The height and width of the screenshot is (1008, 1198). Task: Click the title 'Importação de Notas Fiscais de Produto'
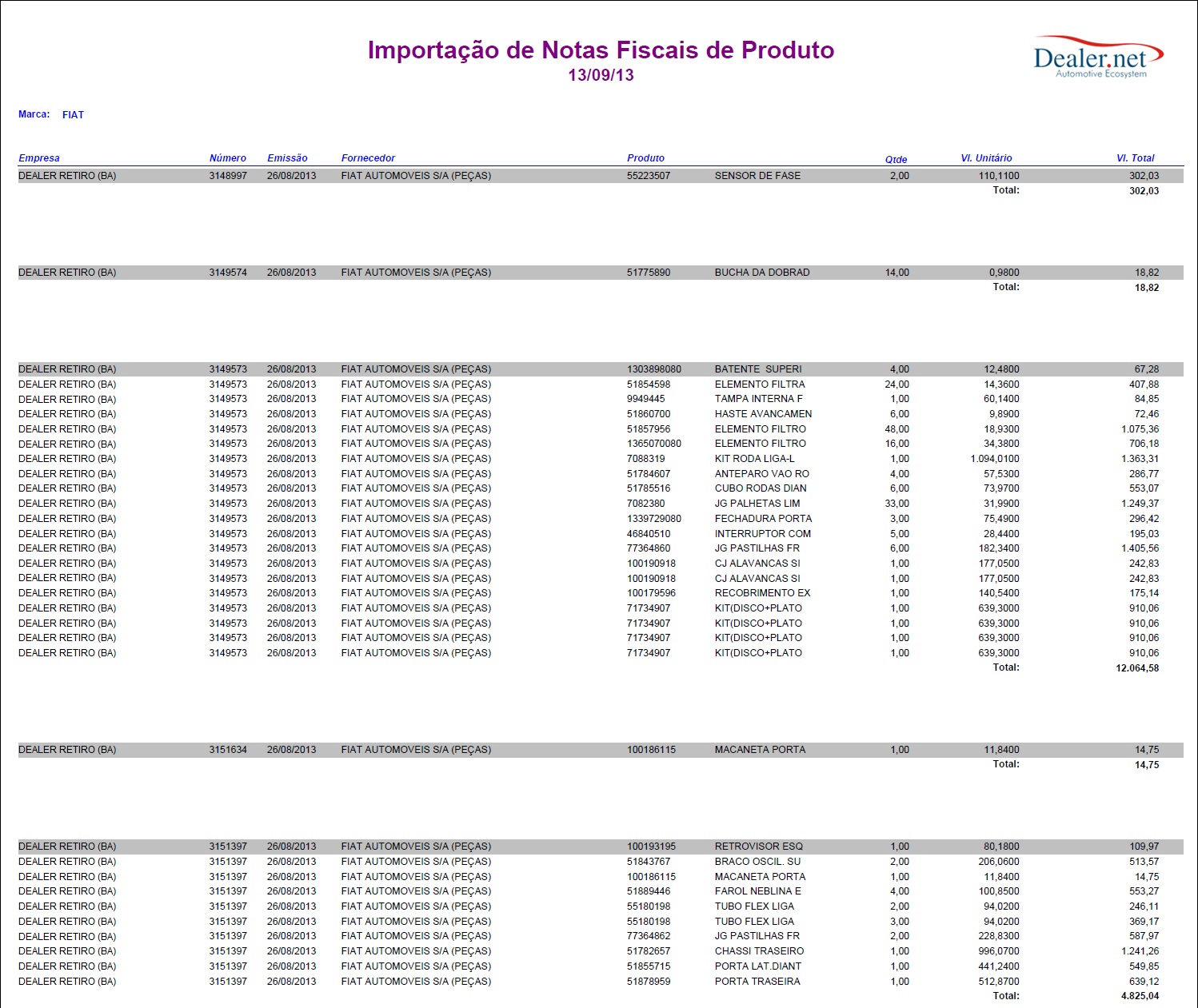click(601, 50)
